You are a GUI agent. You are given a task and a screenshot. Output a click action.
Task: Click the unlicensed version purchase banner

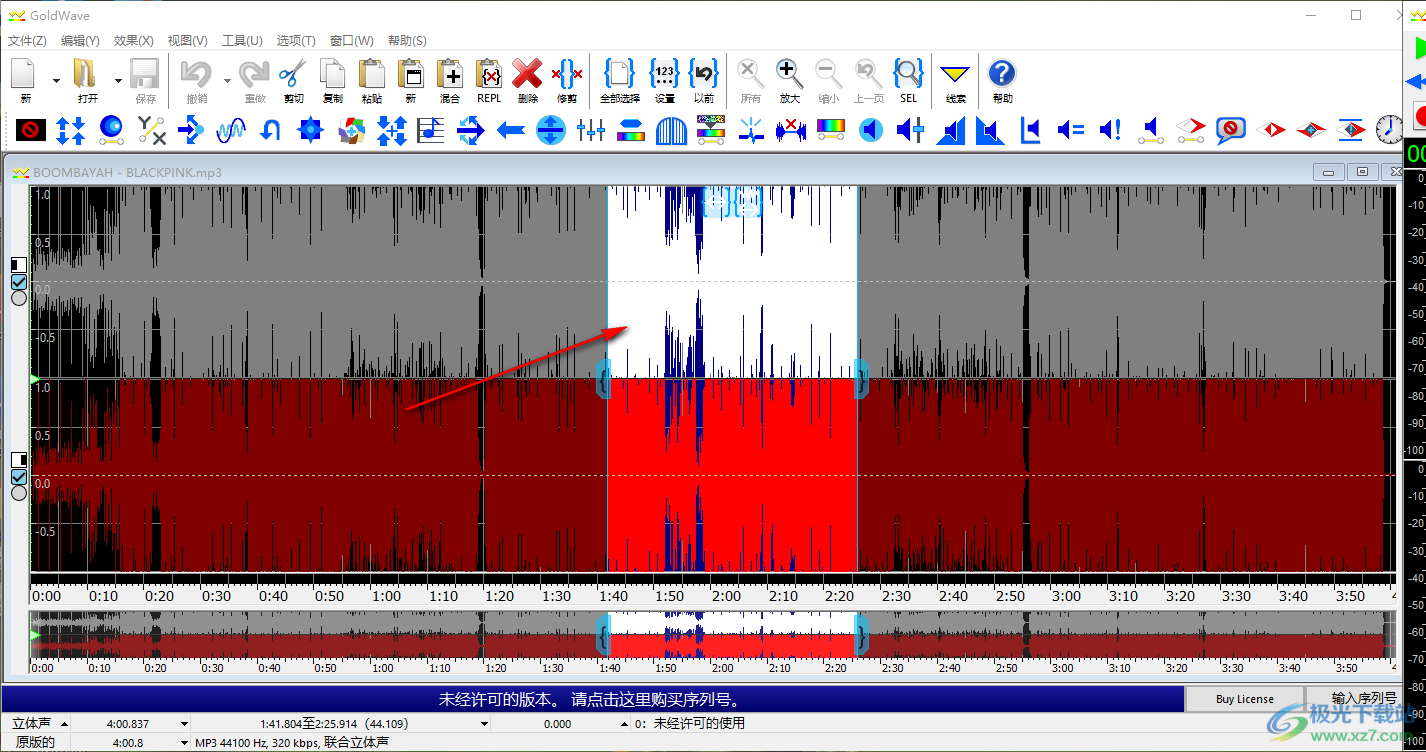pos(593,699)
